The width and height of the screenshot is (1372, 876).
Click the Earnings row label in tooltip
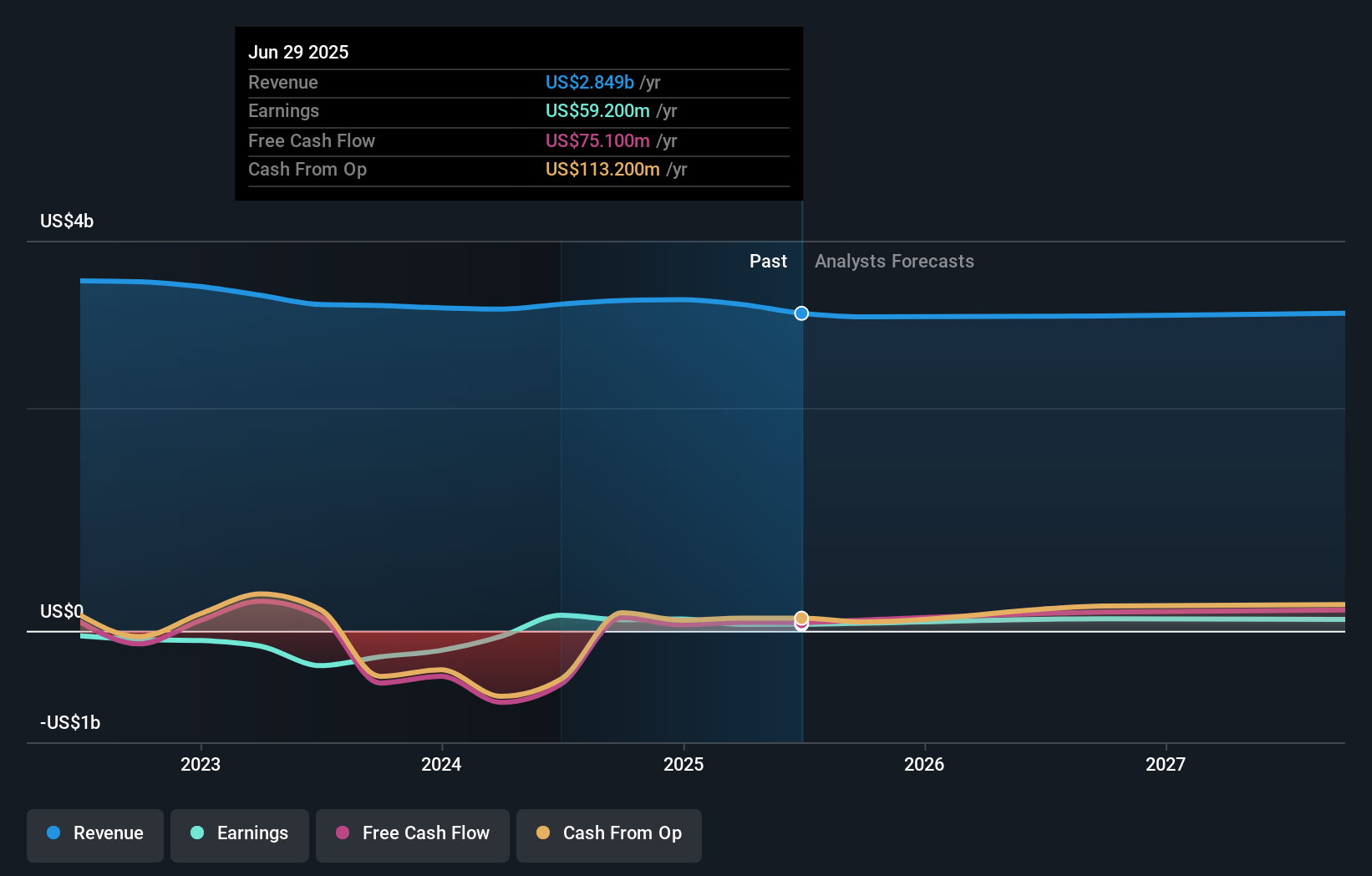pos(284,110)
